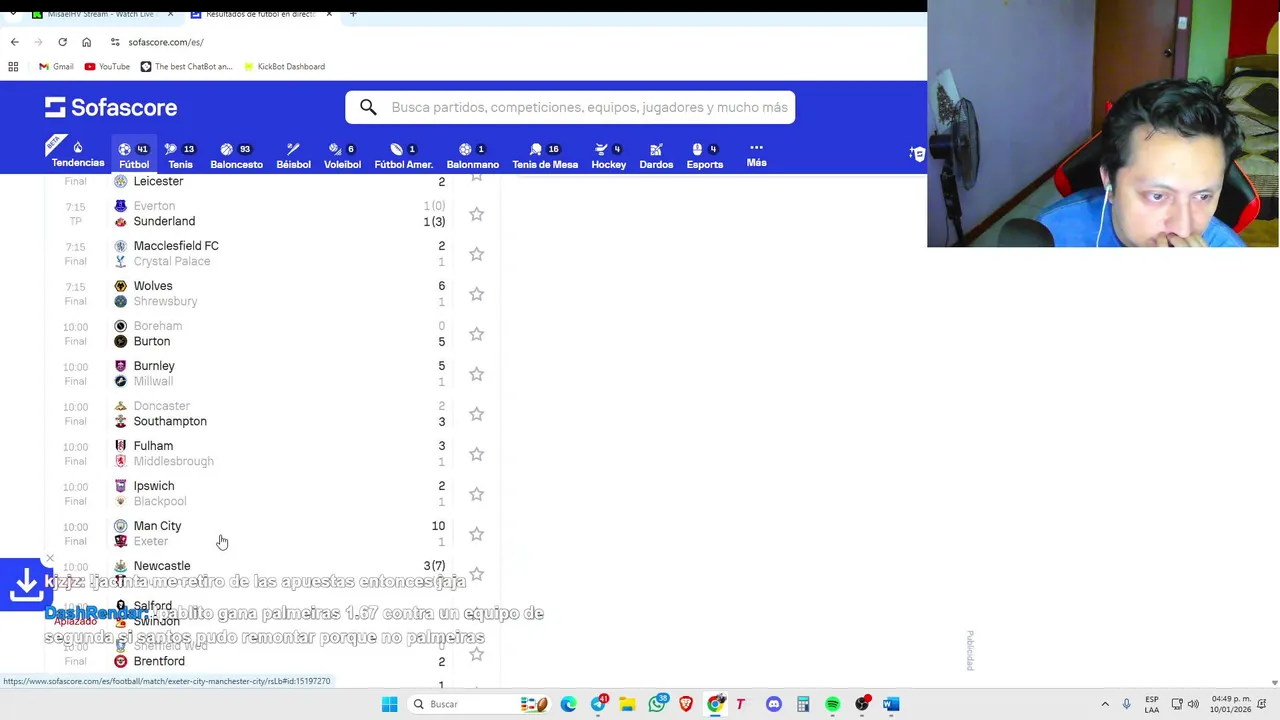The width and height of the screenshot is (1280, 720).
Task: Open The best ChatBot bookmark
Action: [186, 67]
